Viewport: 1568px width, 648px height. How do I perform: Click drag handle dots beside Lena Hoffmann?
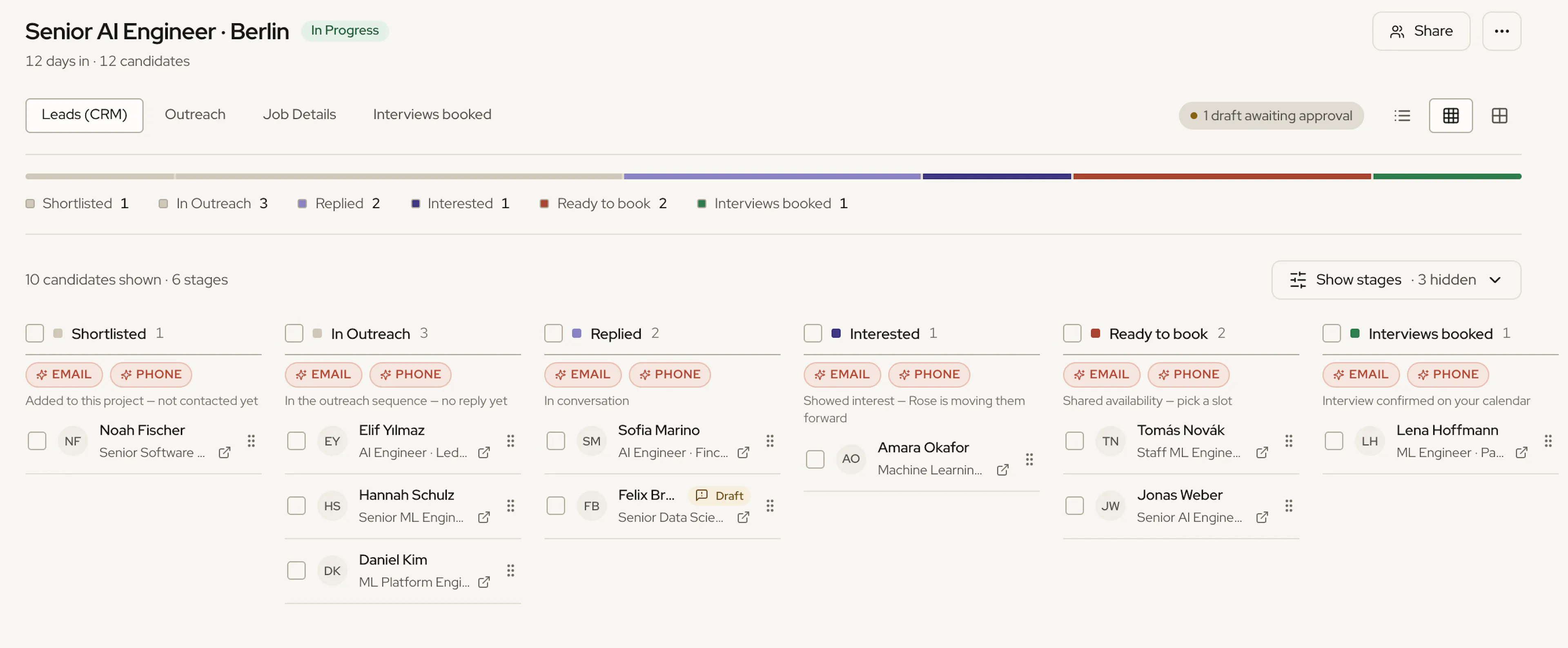(1547, 441)
